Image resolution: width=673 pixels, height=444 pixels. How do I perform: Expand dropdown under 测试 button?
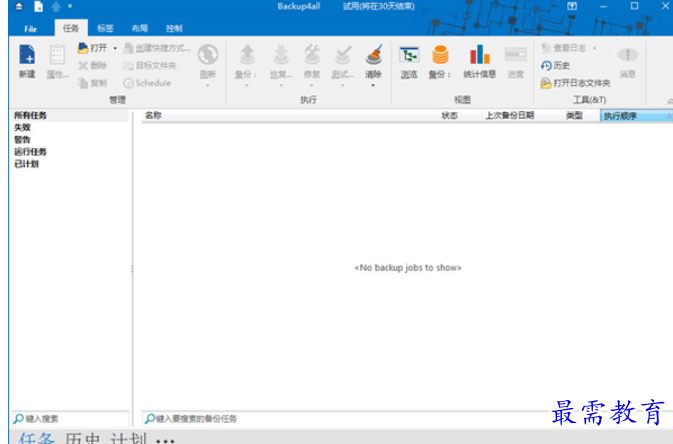coord(343,85)
